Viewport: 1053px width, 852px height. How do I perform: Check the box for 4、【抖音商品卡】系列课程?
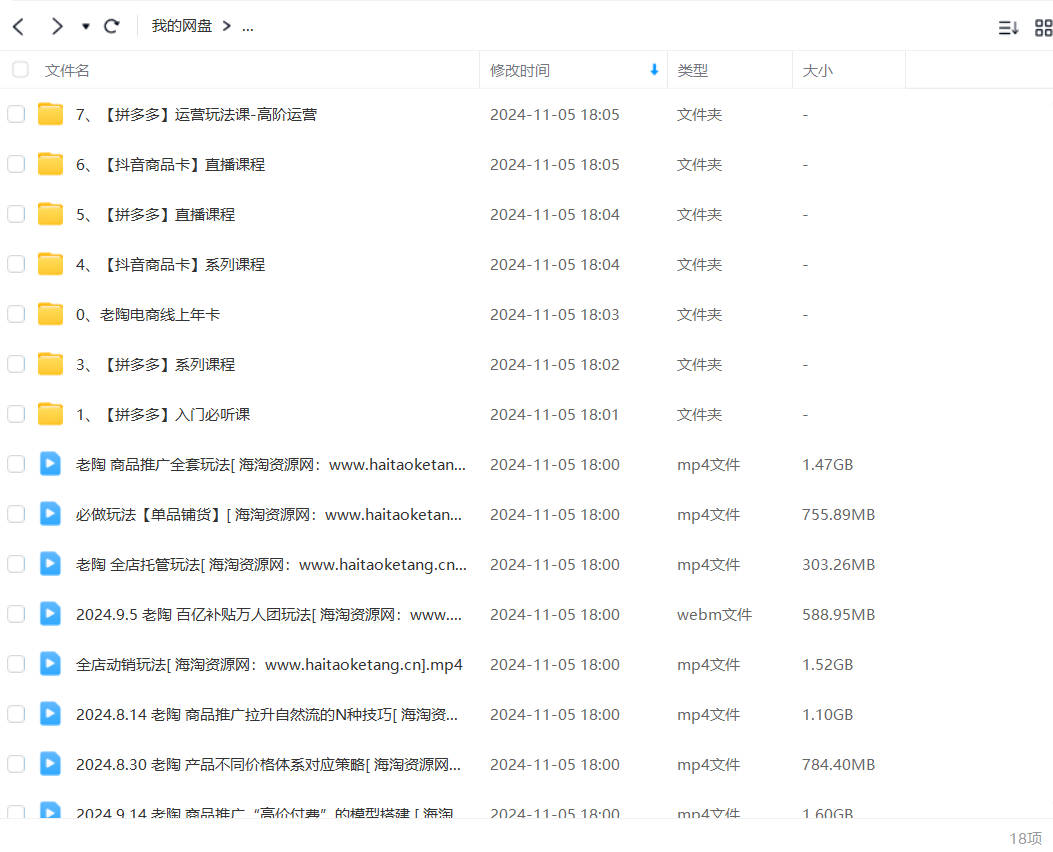[x=16, y=264]
